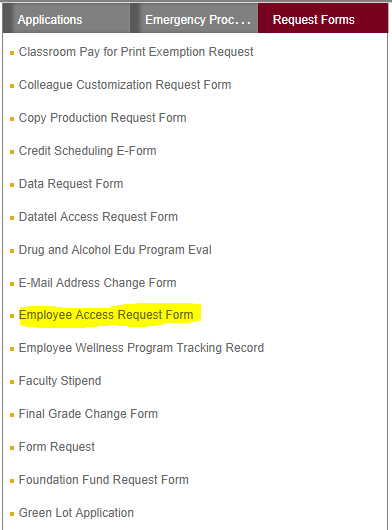Open the Credit Scheduling E-Form

88,151
